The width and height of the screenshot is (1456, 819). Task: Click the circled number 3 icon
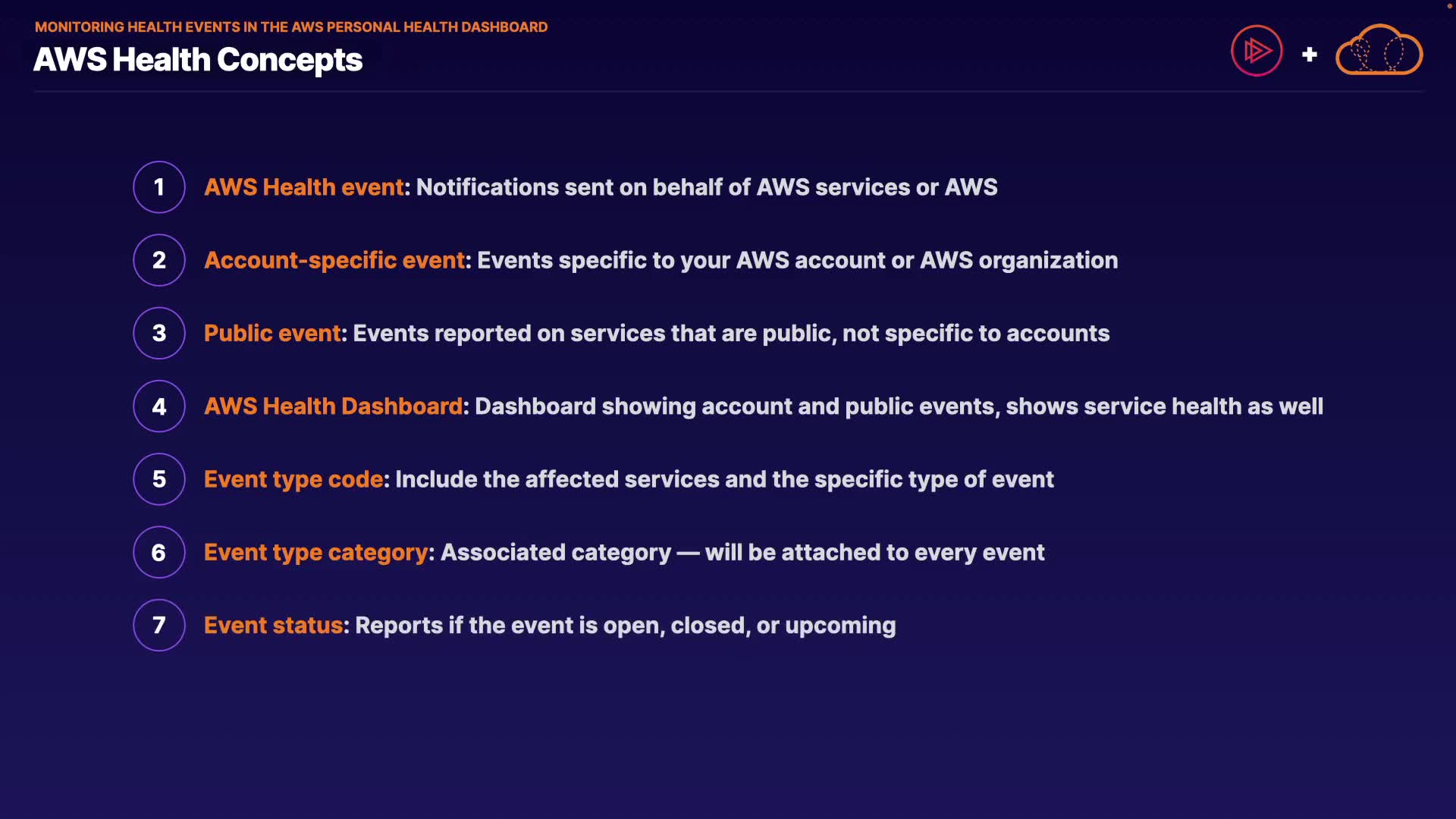click(x=159, y=333)
